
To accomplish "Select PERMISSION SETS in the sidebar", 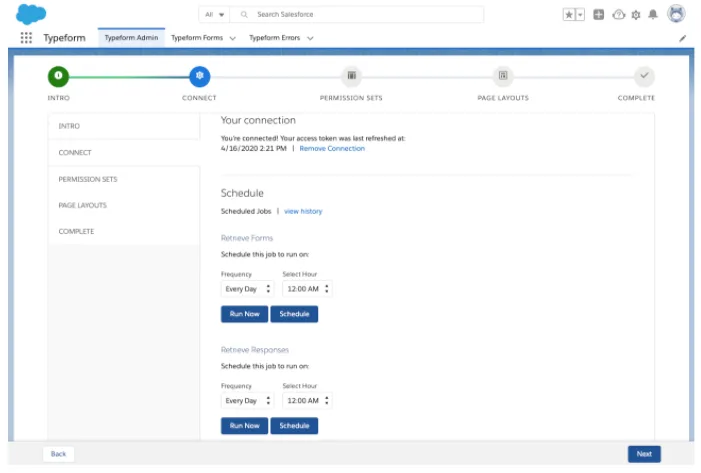I will (124, 179).
